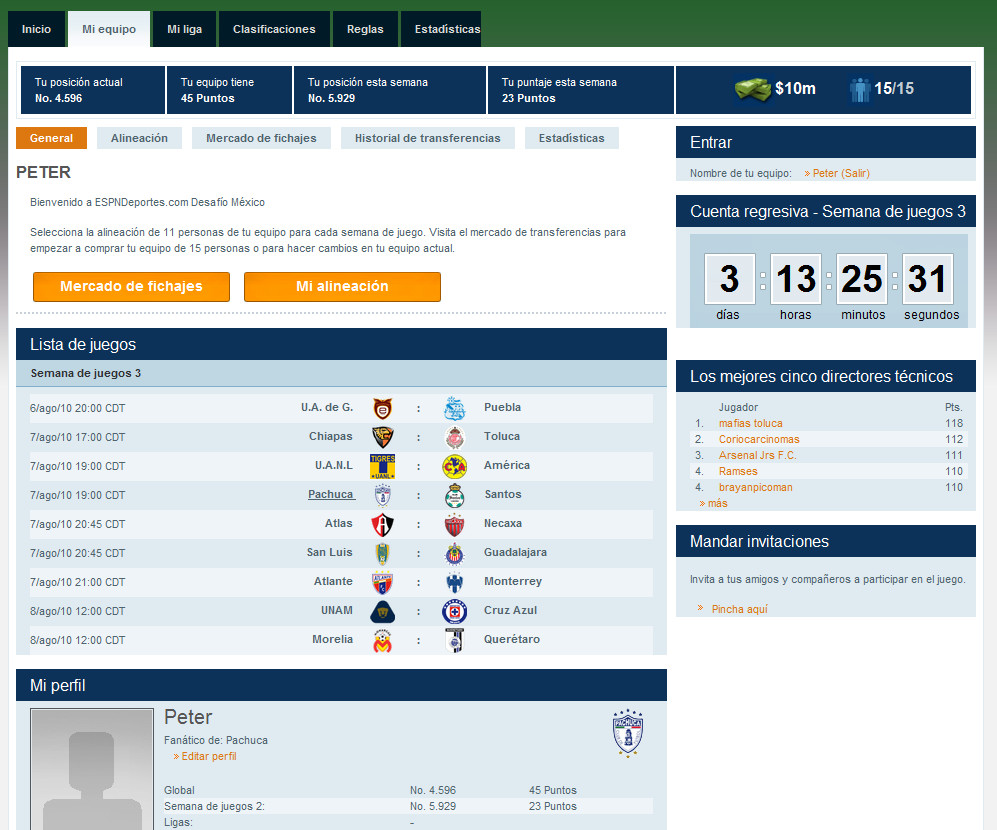Click the Atlas team crest

pyautogui.click(x=382, y=525)
